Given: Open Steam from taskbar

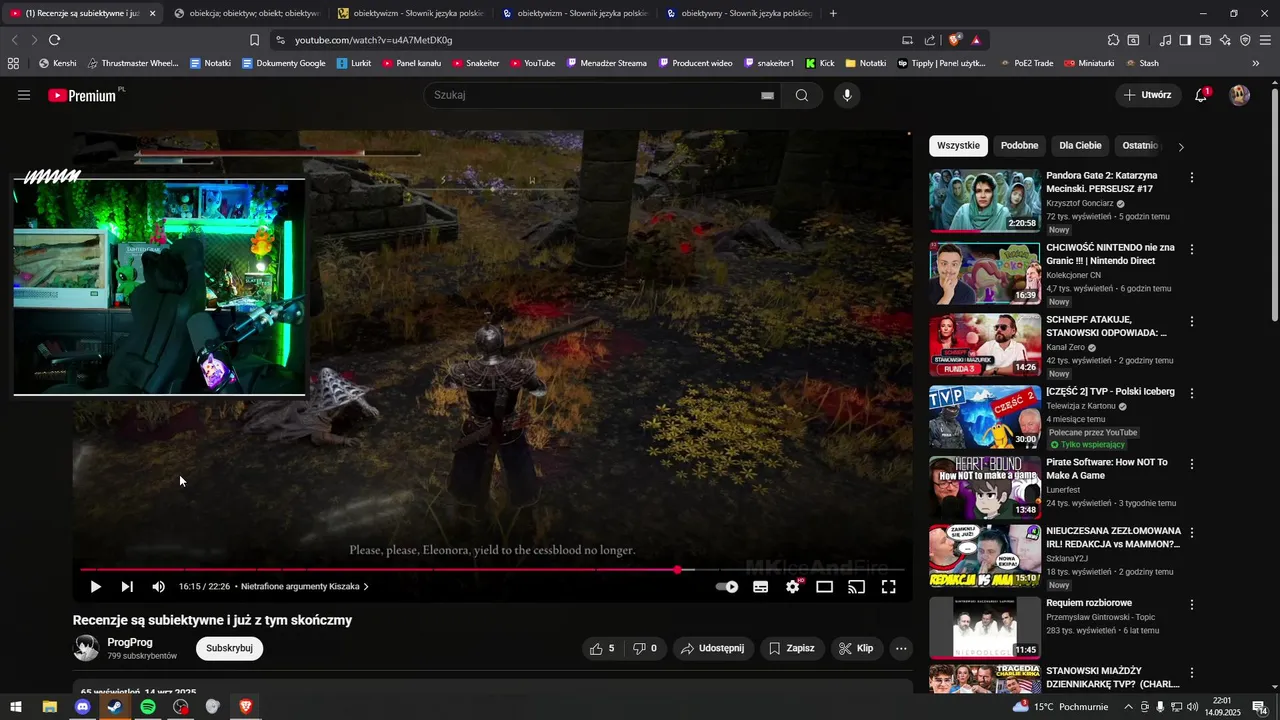Looking at the screenshot, I should point(115,707).
